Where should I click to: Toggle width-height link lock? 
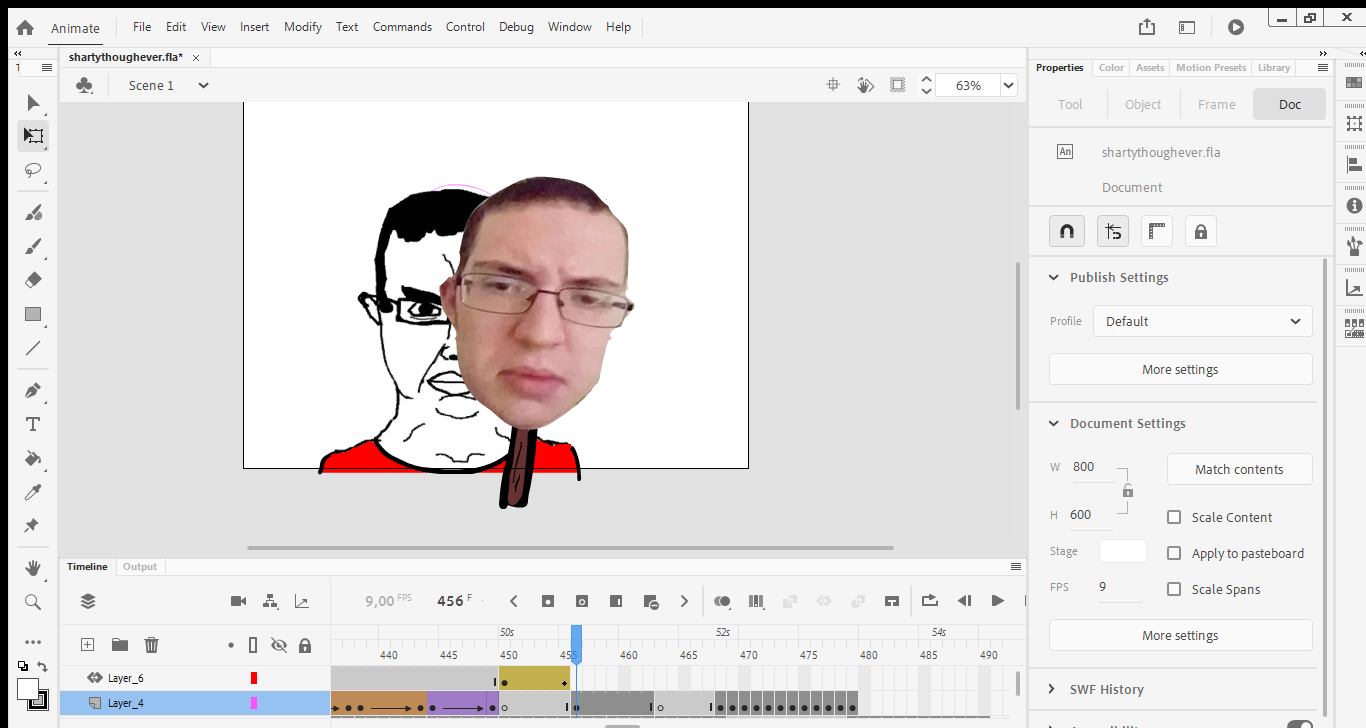(x=1128, y=491)
